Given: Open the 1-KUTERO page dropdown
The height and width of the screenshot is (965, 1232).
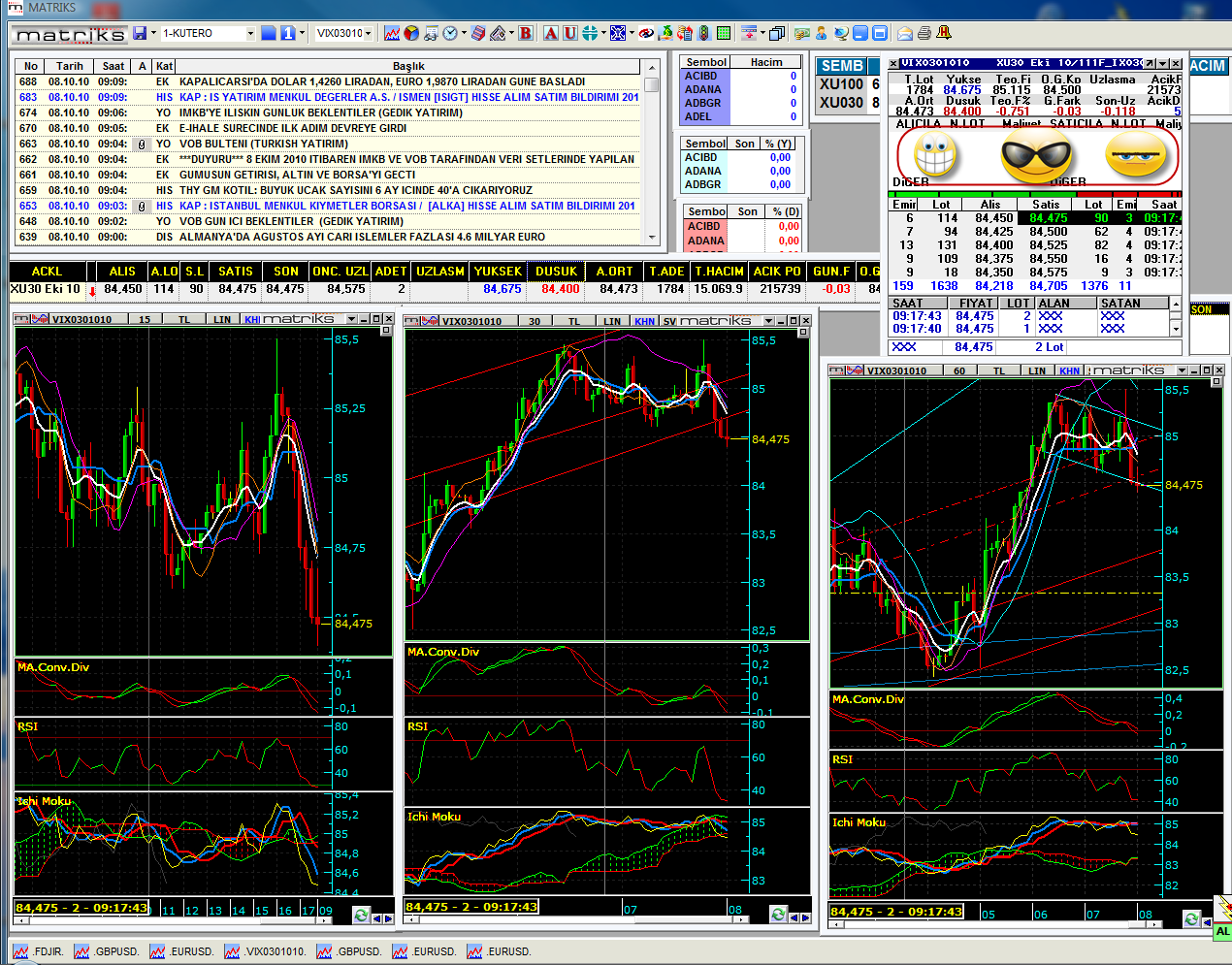Looking at the screenshot, I should point(250,33).
